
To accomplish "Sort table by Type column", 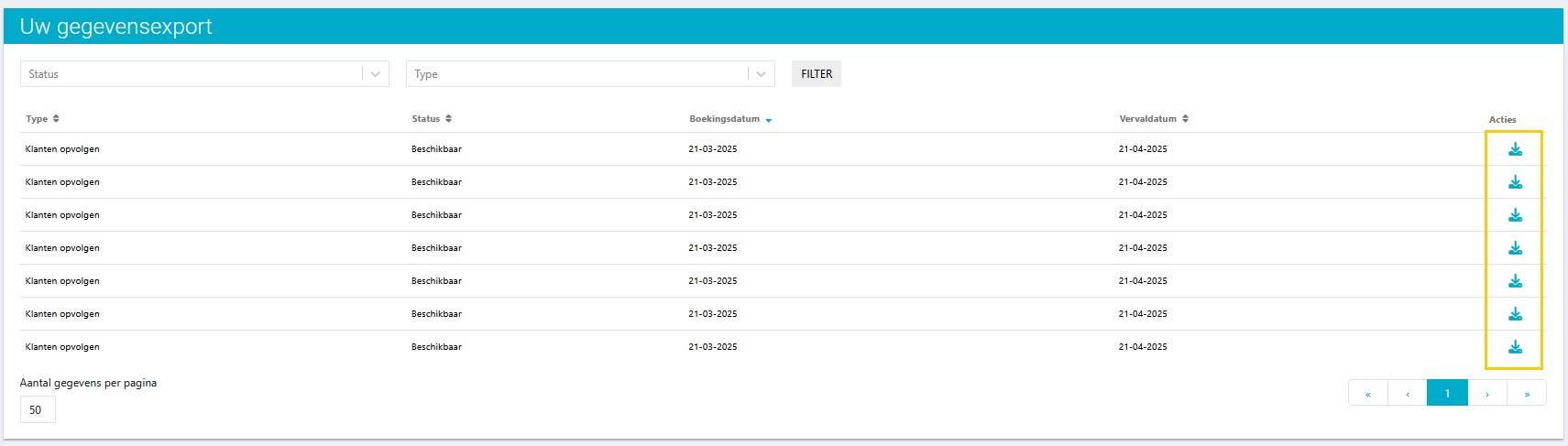I will pyautogui.click(x=42, y=119).
